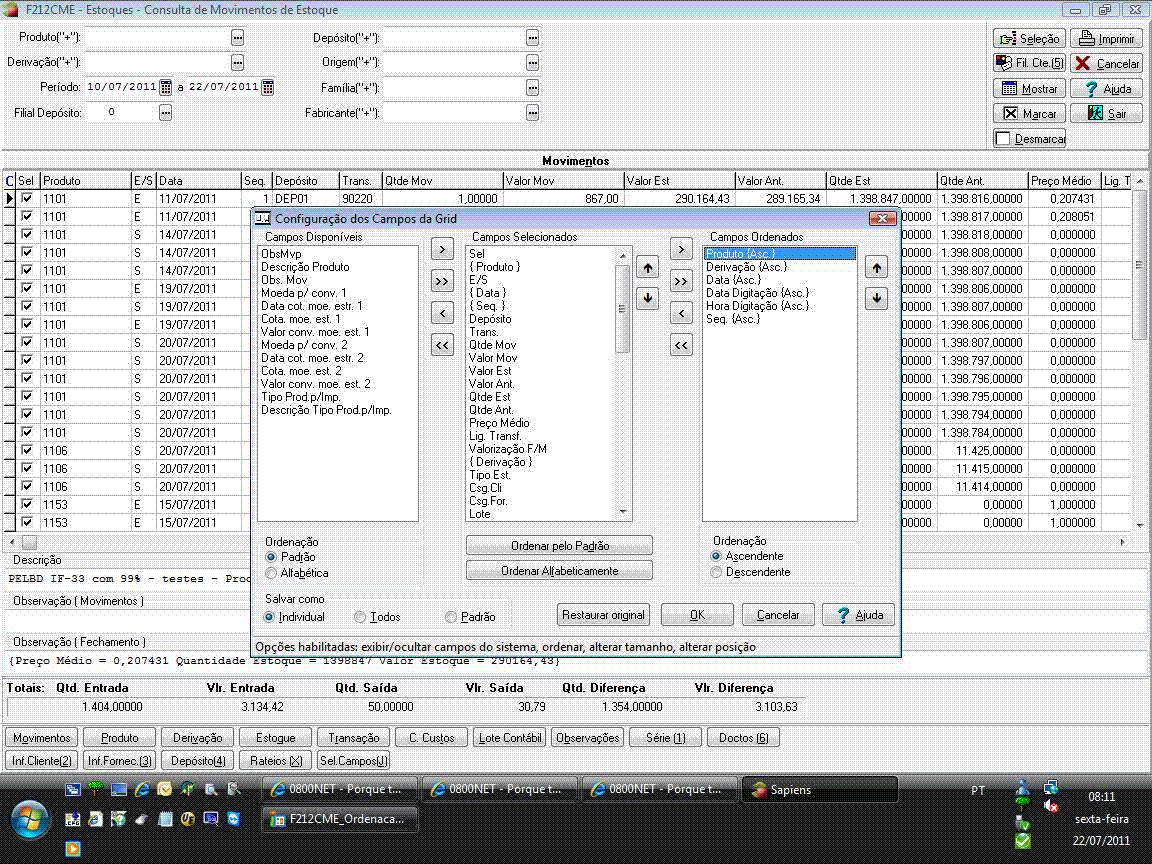Open the Período start date calendar picker
1152x864 pixels.
pyautogui.click(x=166, y=87)
